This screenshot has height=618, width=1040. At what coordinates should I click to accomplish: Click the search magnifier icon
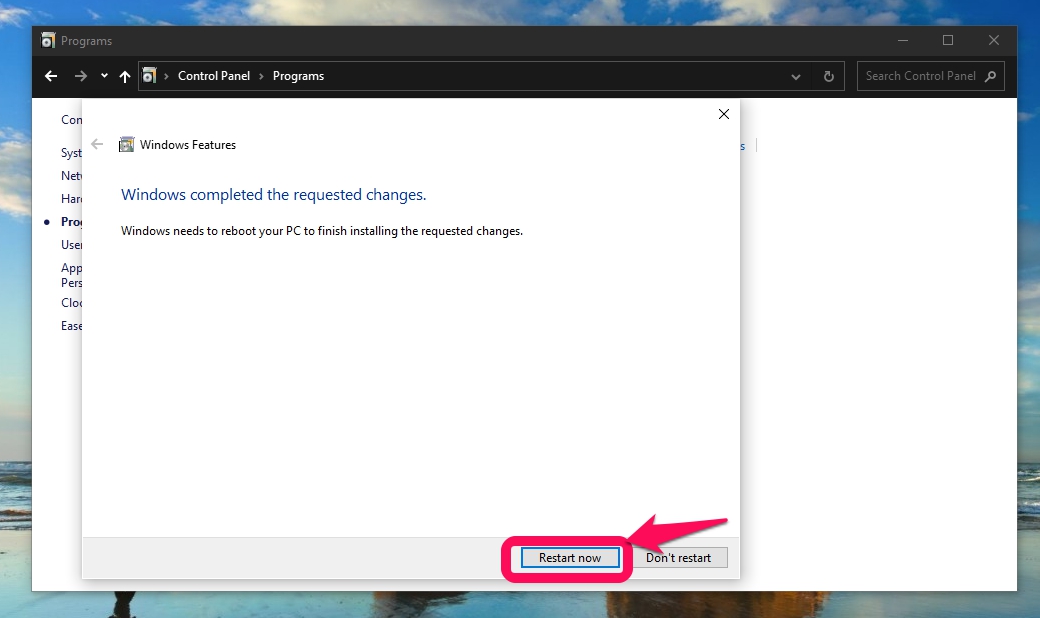[991, 76]
